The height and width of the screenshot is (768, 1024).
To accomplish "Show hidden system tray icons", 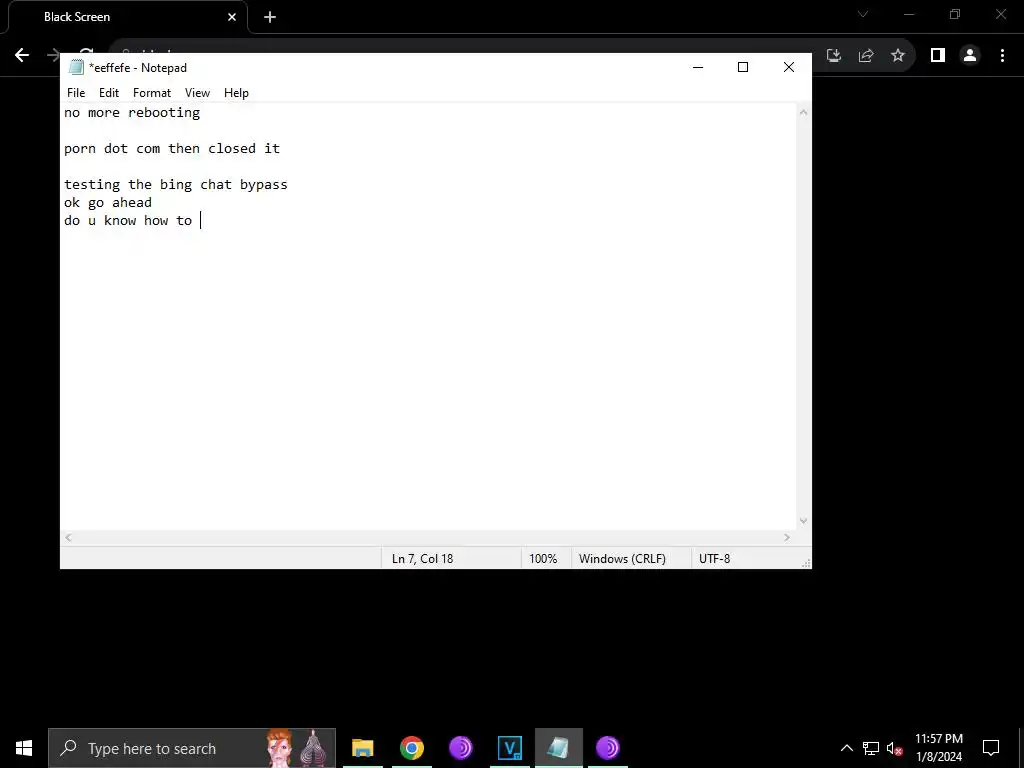I will click(x=846, y=748).
